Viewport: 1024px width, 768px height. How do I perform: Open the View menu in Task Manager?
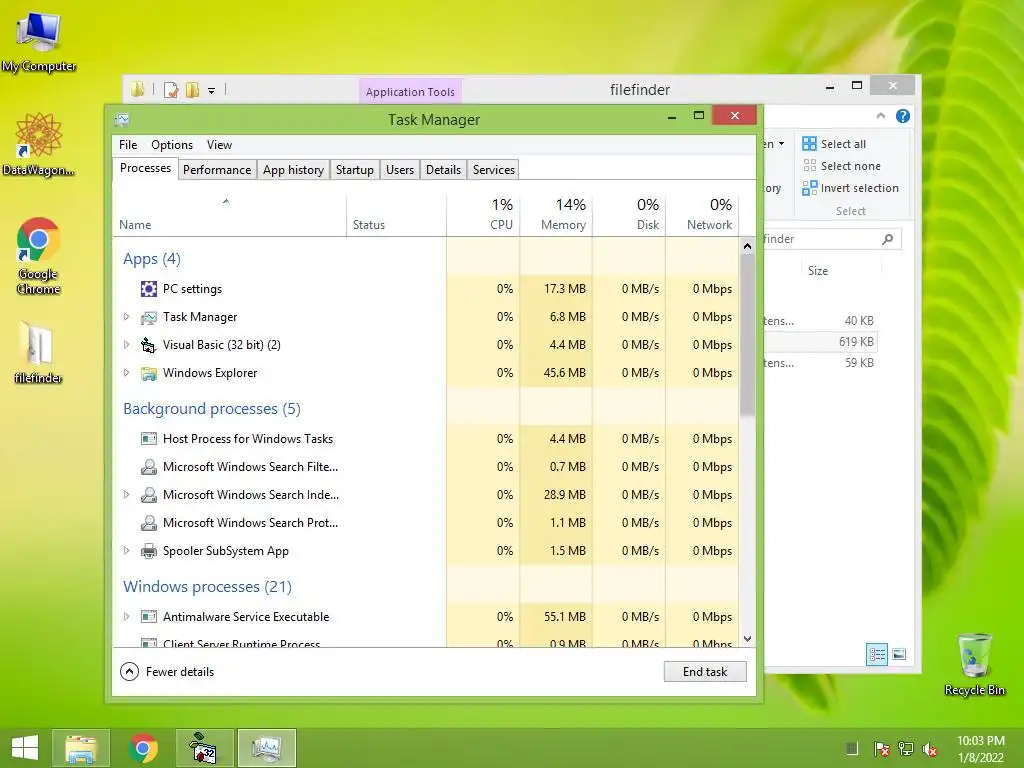[219, 145]
